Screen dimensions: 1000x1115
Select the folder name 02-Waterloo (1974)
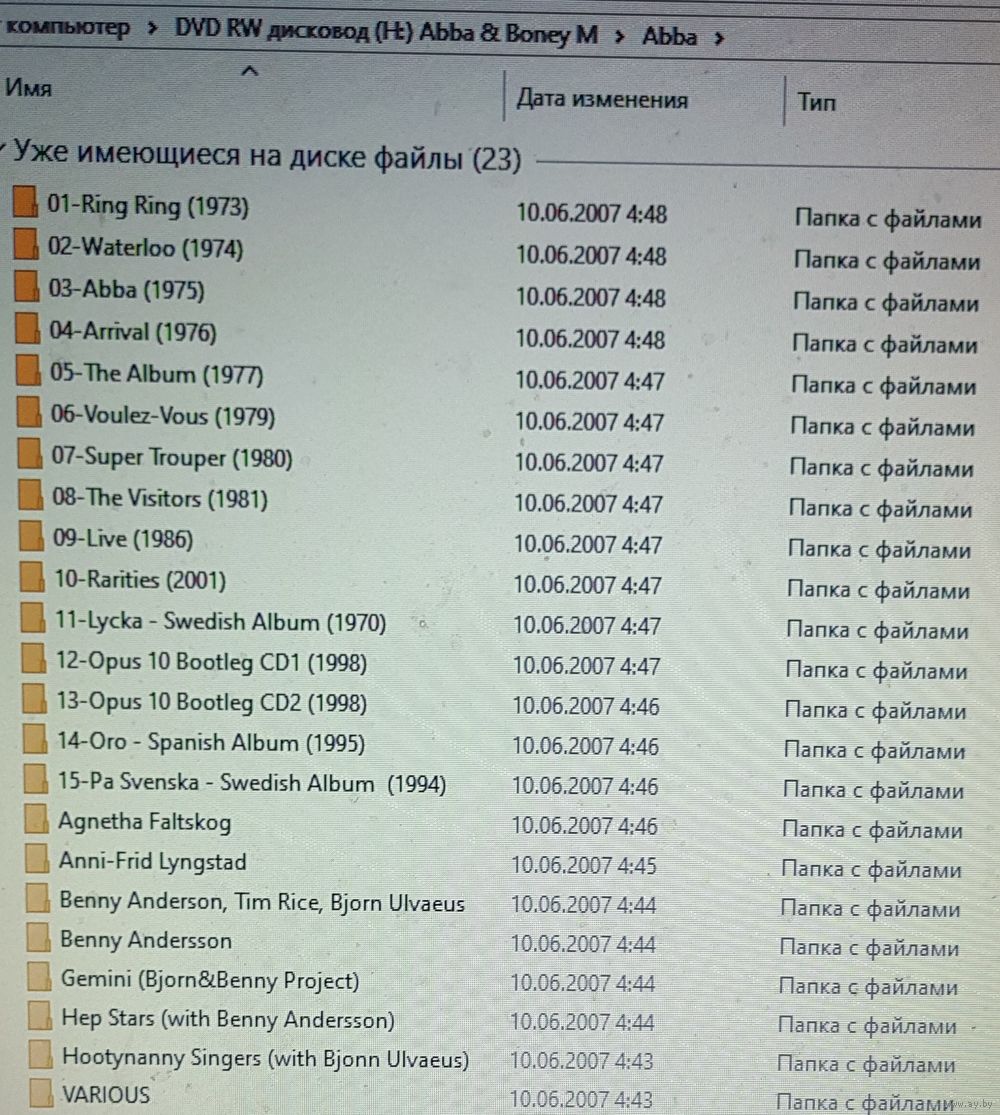(146, 247)
